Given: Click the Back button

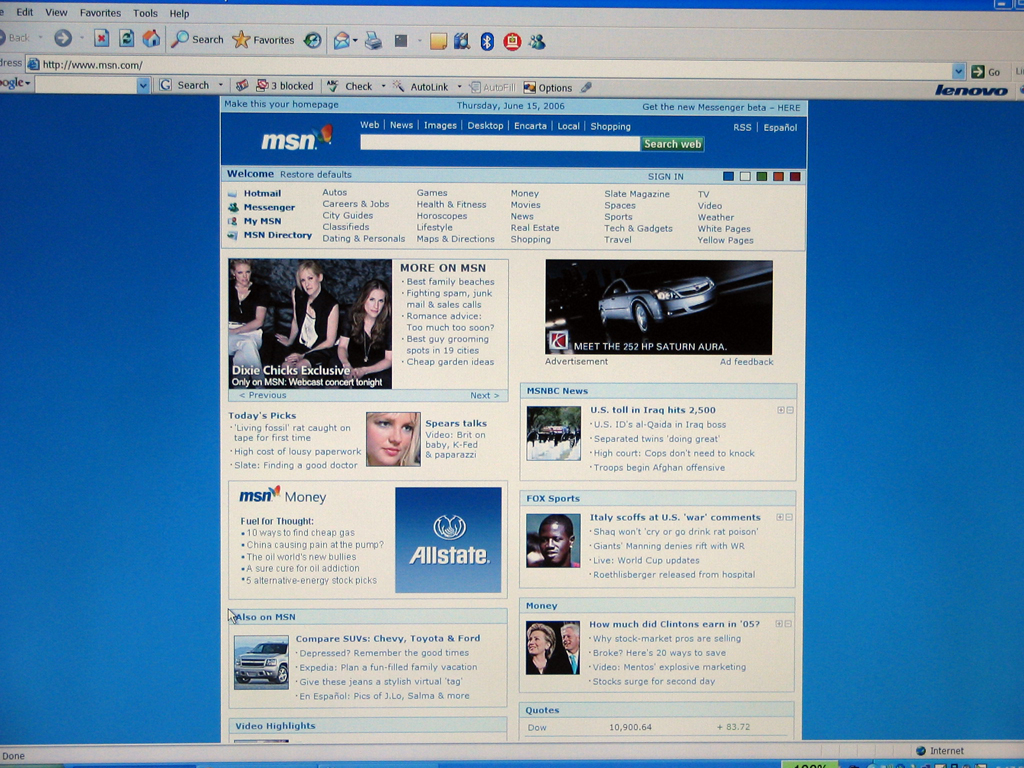Looking at the screenshot, I should tap(14, 38).
